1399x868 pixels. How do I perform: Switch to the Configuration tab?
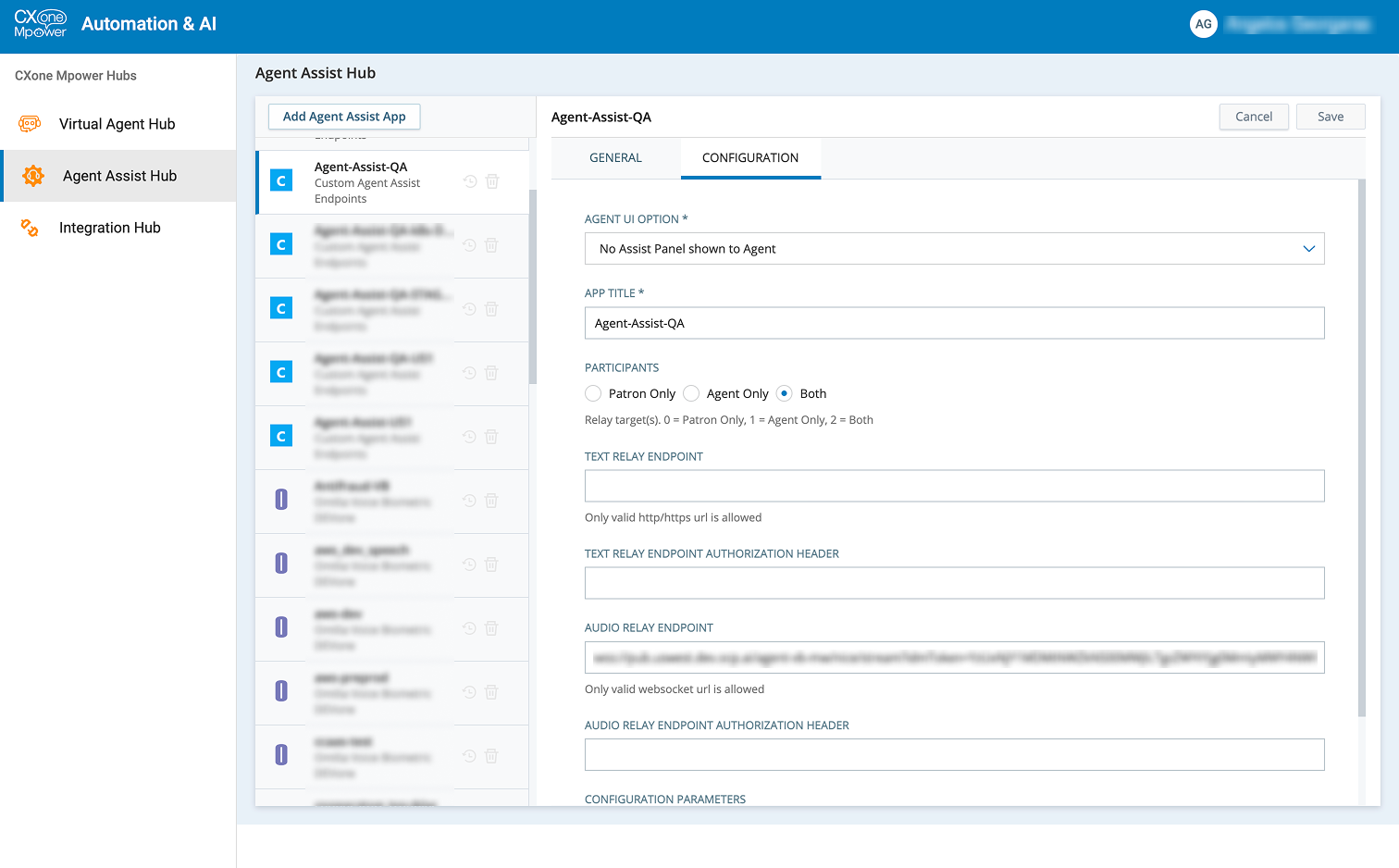(x=749, y=158)
